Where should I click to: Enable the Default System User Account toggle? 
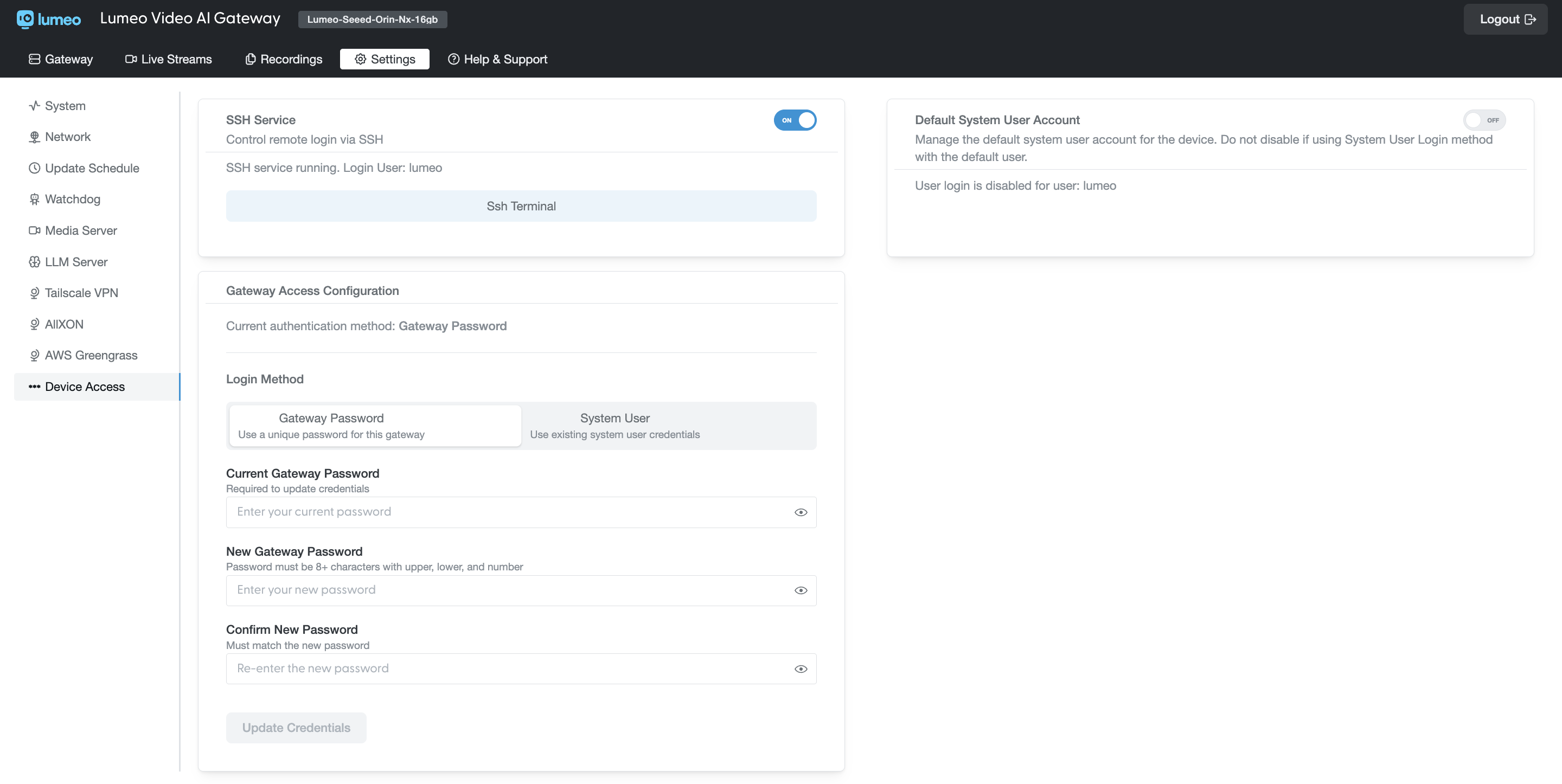tap(1484, 120)
